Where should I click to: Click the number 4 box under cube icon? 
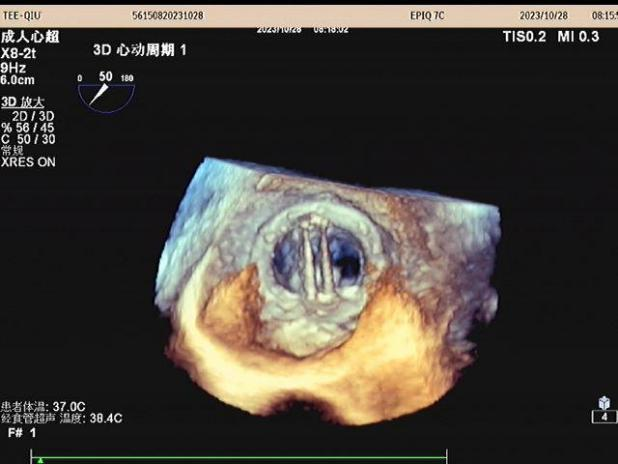tap(604, 417)
